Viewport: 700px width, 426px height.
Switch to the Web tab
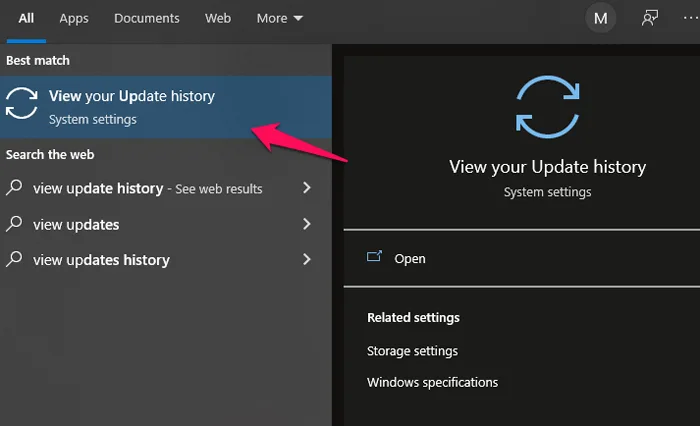[218, 18]
